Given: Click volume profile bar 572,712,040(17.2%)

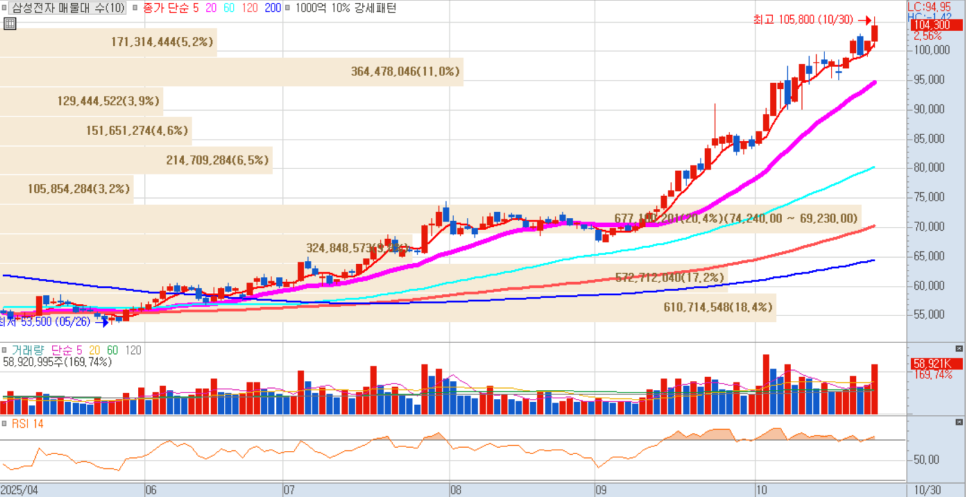Looking at the screenshot, I should coord(363,278).
